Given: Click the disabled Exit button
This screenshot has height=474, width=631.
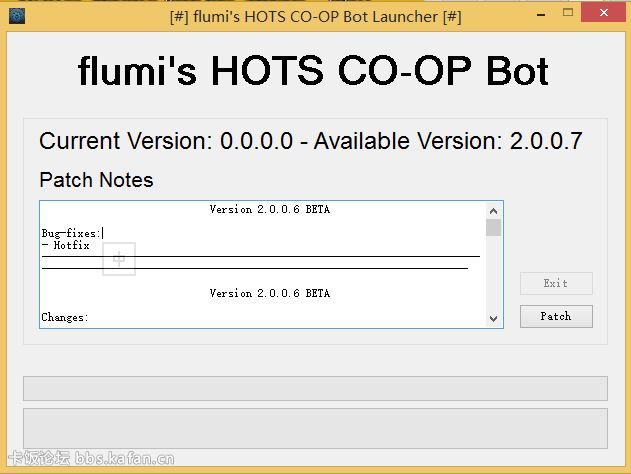Looking at the screenshot, I should (x=556, y=283).
